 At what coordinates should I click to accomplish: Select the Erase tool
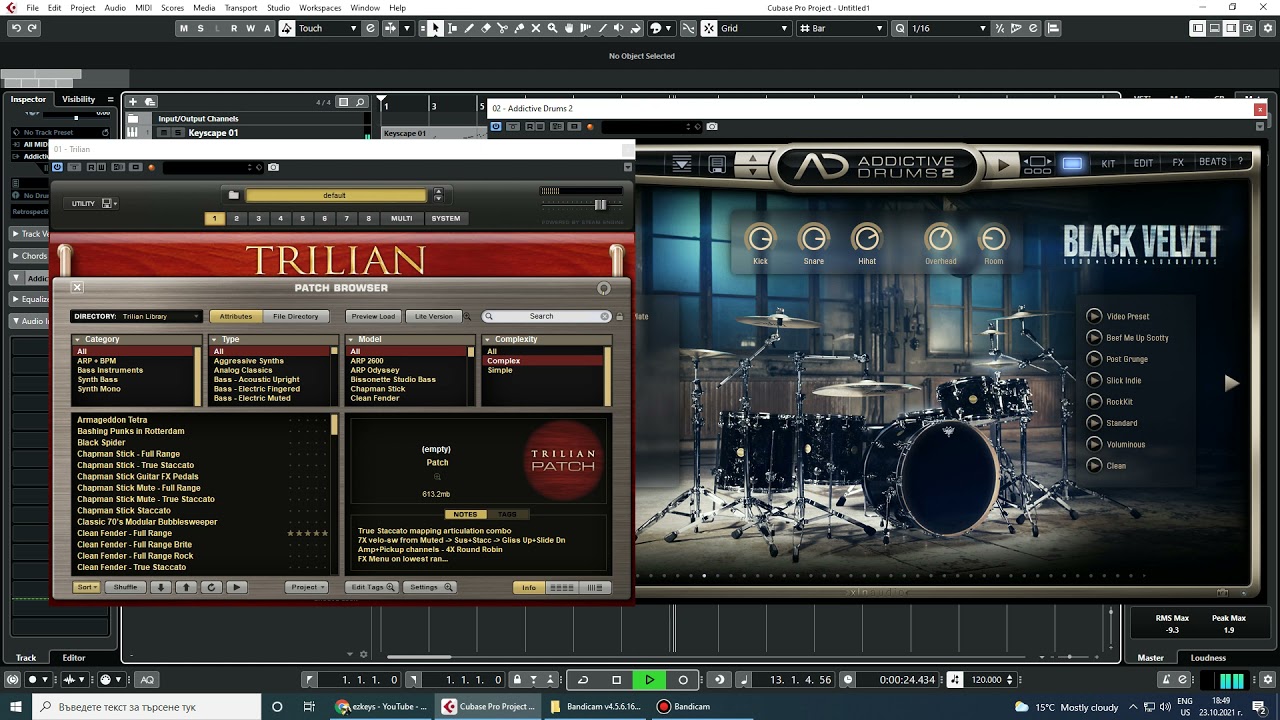coord(486,28)
